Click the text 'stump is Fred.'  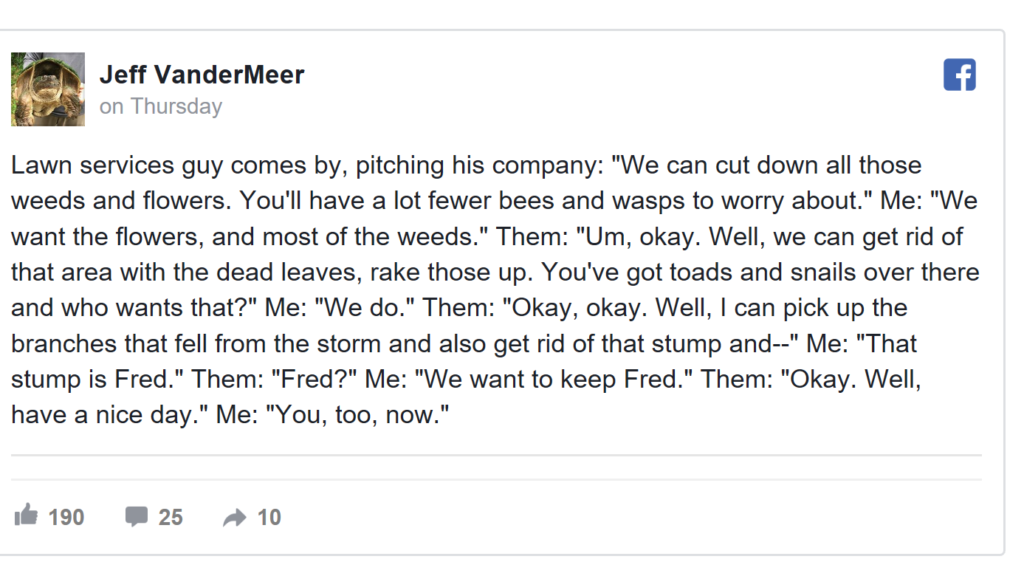coord(97,379)
